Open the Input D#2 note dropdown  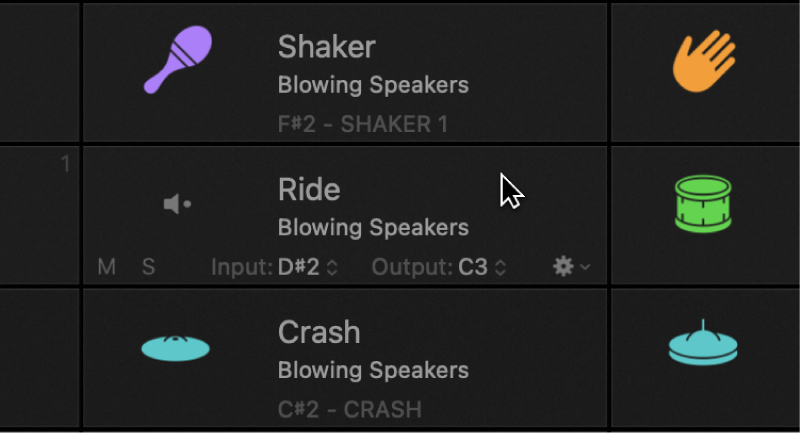tap(307, 267)
